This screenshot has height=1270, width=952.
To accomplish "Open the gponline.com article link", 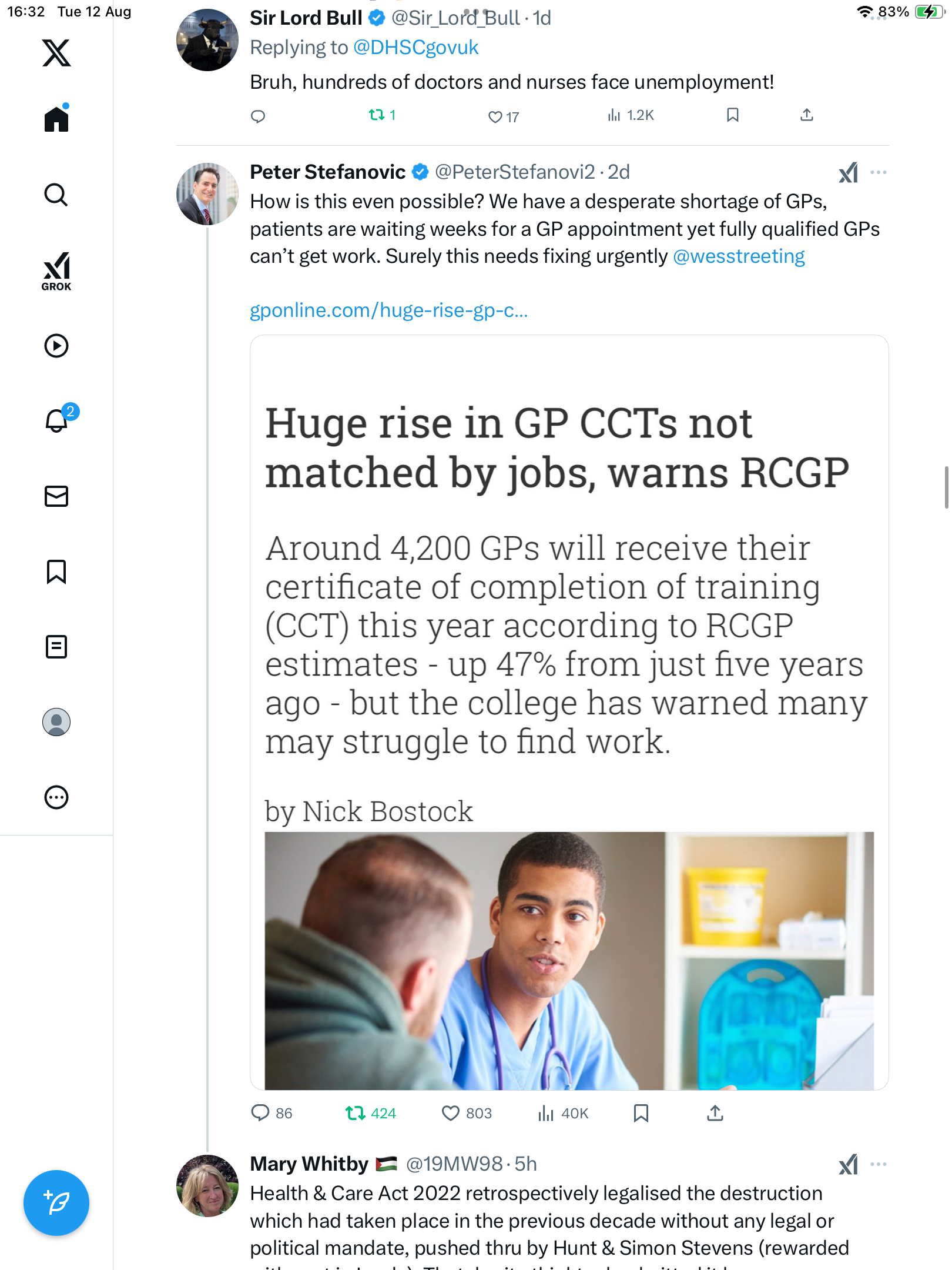I will tap(388, 310).
